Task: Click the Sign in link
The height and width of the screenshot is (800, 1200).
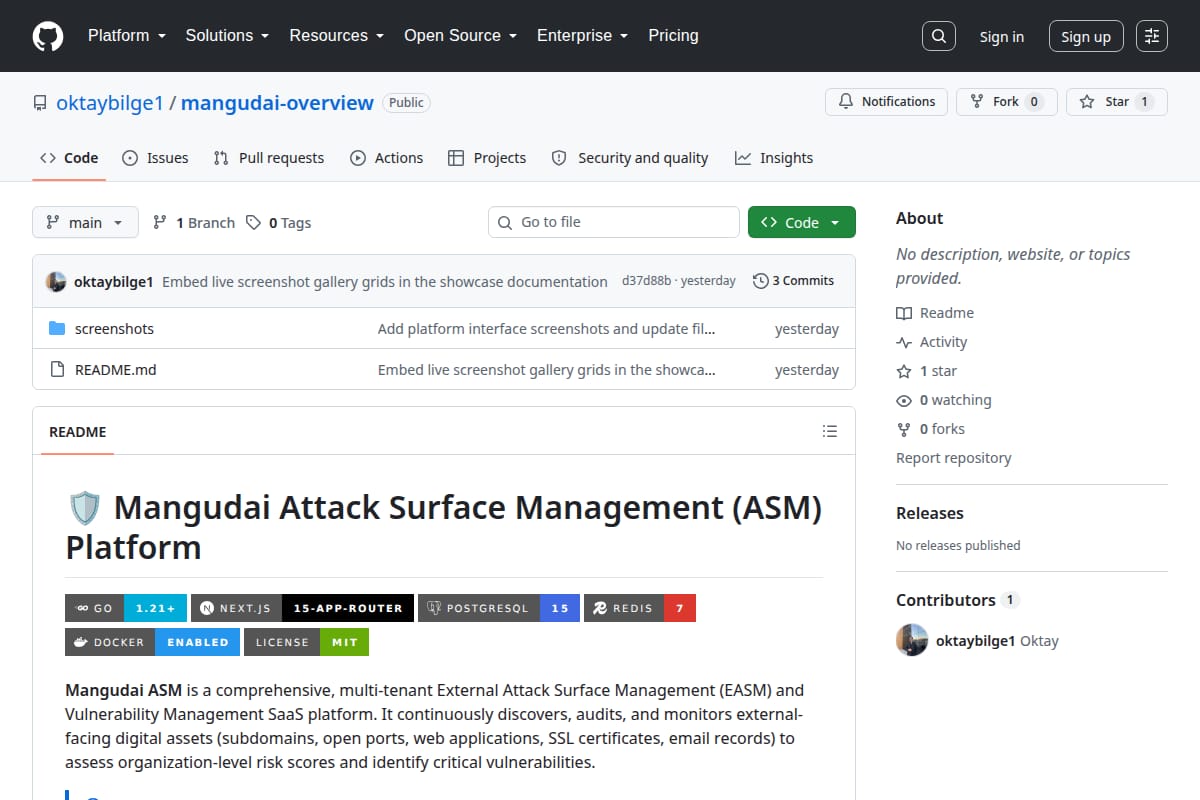Action: [x=1001, y=36]
